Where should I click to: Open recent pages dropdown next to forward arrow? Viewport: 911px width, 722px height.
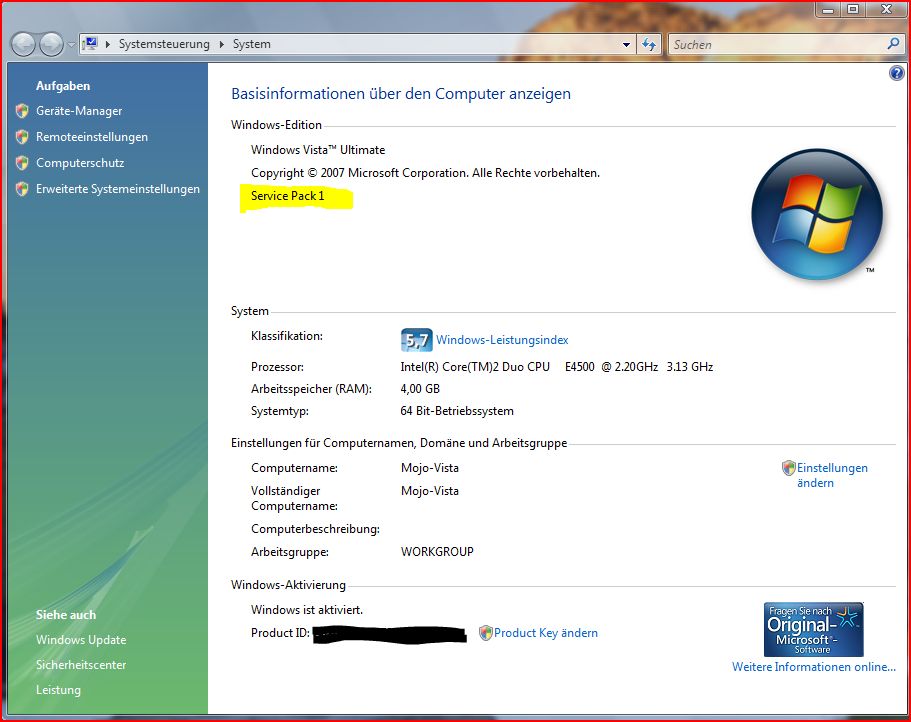pos(71,45)
